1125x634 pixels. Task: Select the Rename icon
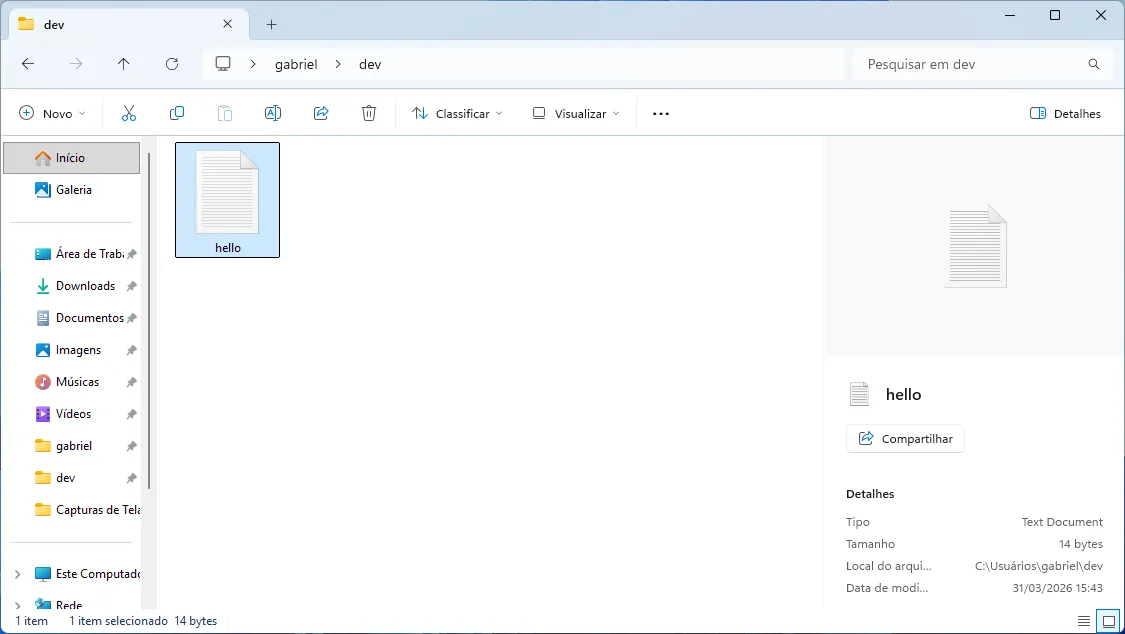pos(273,113)
